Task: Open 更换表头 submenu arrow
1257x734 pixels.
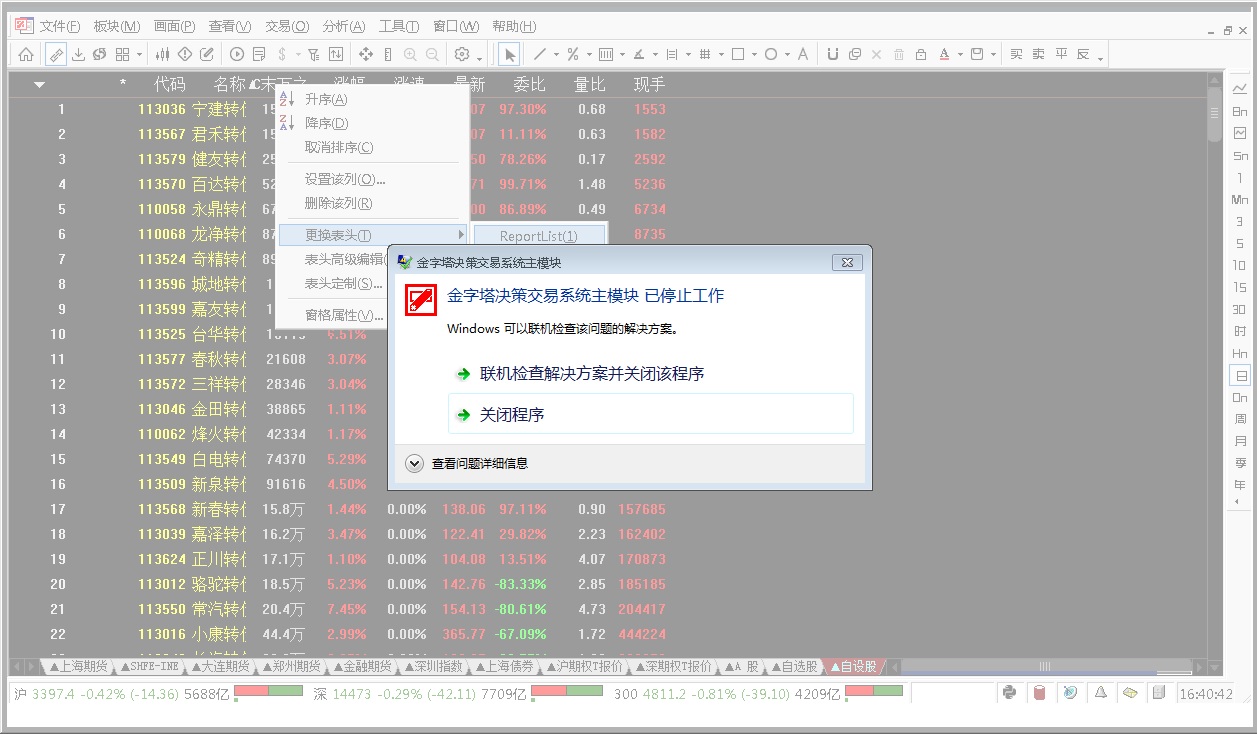Action: point(461,235)
